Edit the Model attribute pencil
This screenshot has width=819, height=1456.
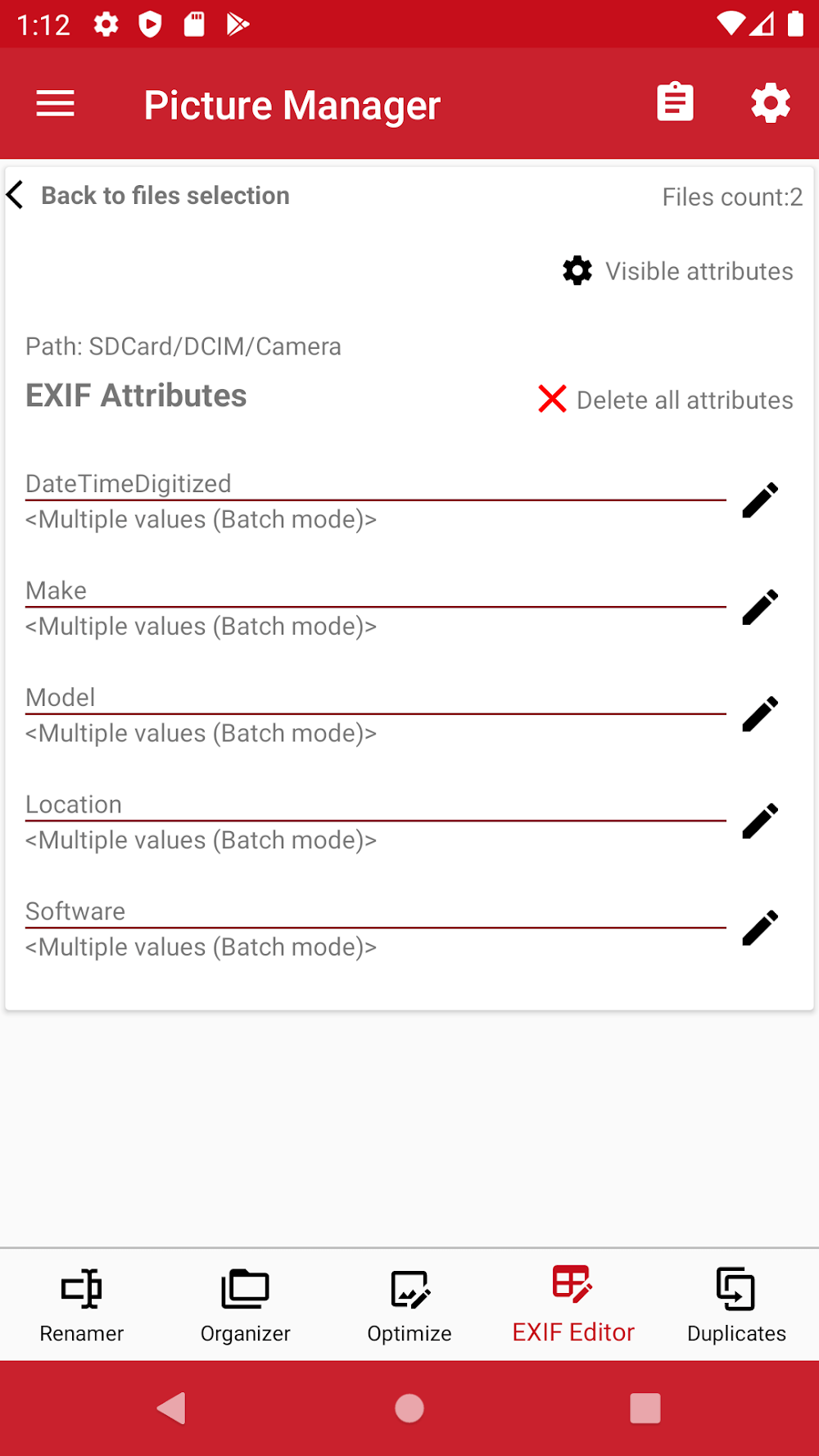pos(760,714)
